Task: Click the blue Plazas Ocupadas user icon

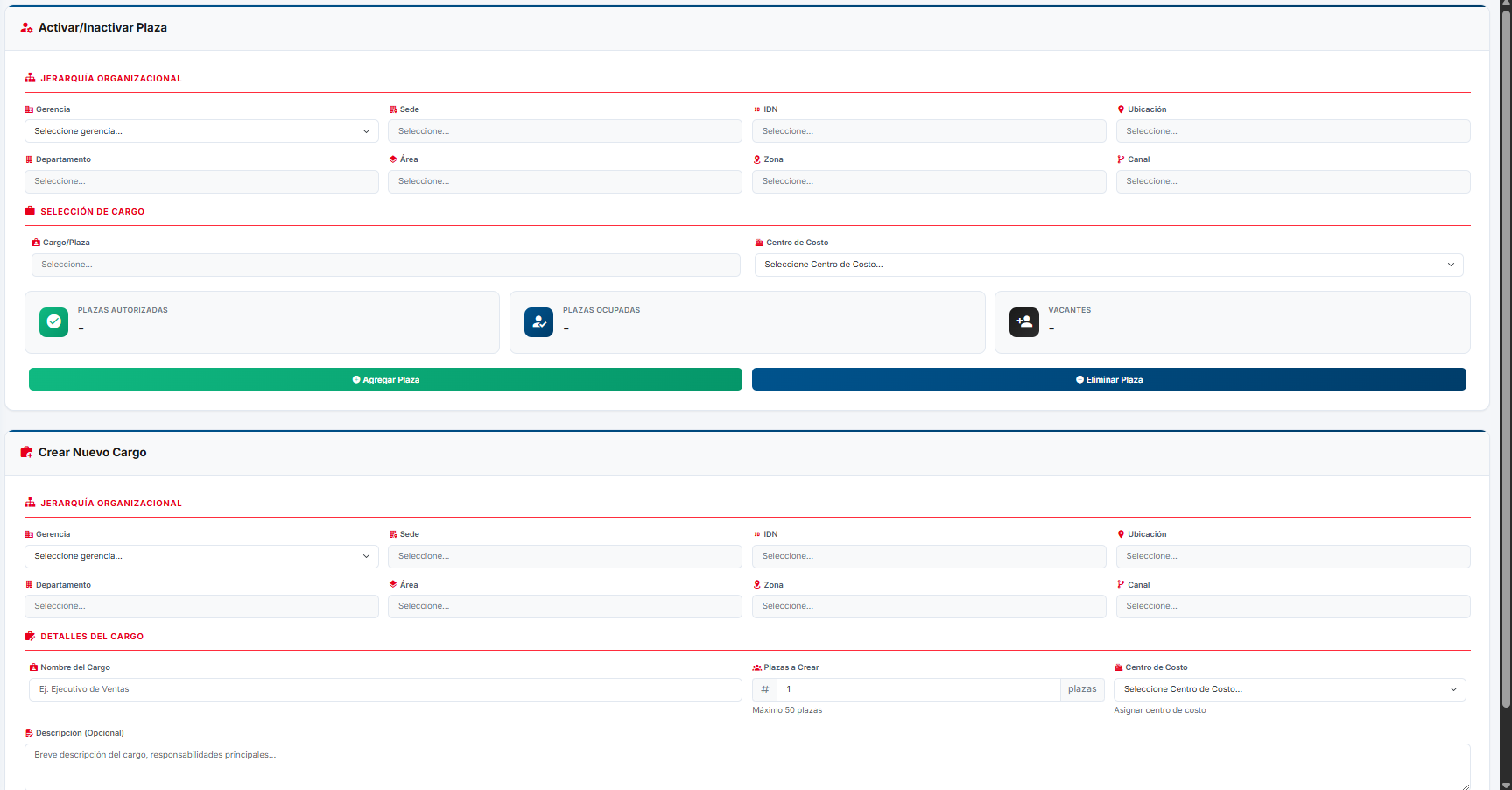Action: 538,322
